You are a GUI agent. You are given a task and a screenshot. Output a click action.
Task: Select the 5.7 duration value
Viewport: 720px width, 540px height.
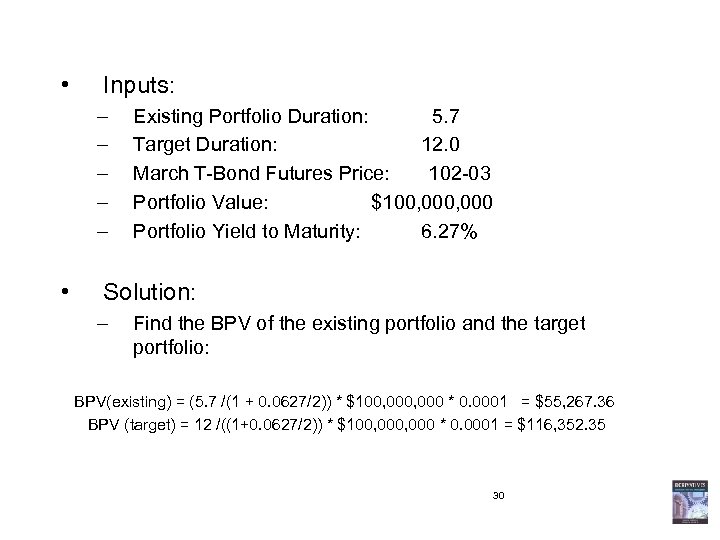tap(446, 115)
